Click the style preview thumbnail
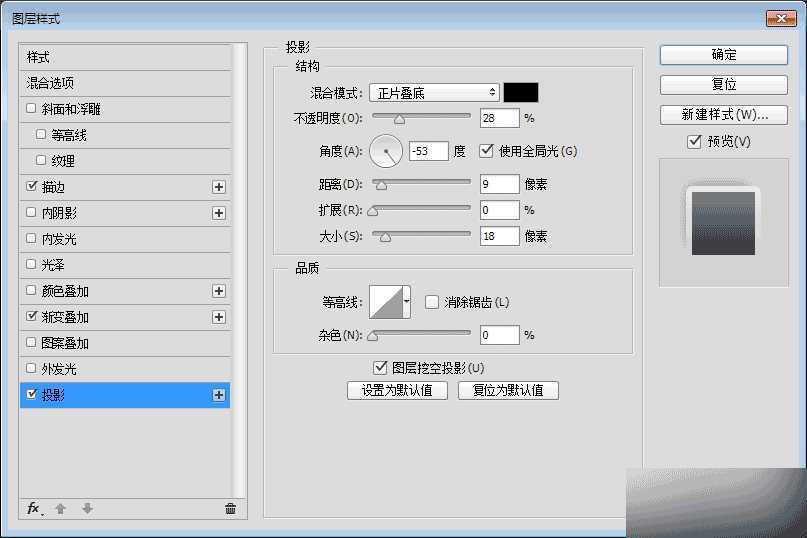 pos(724,222)
